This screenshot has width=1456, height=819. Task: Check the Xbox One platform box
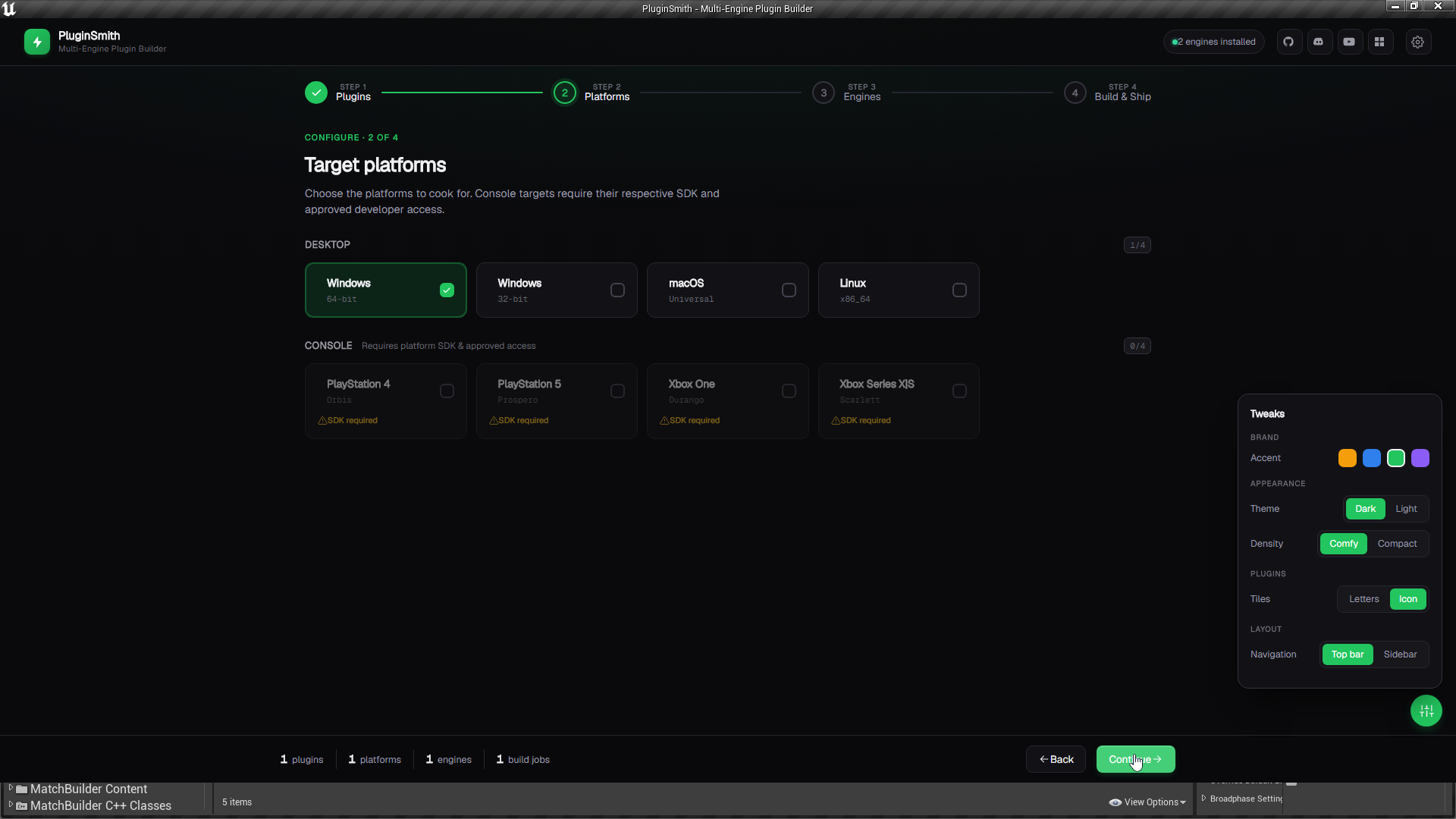[789, 391]
